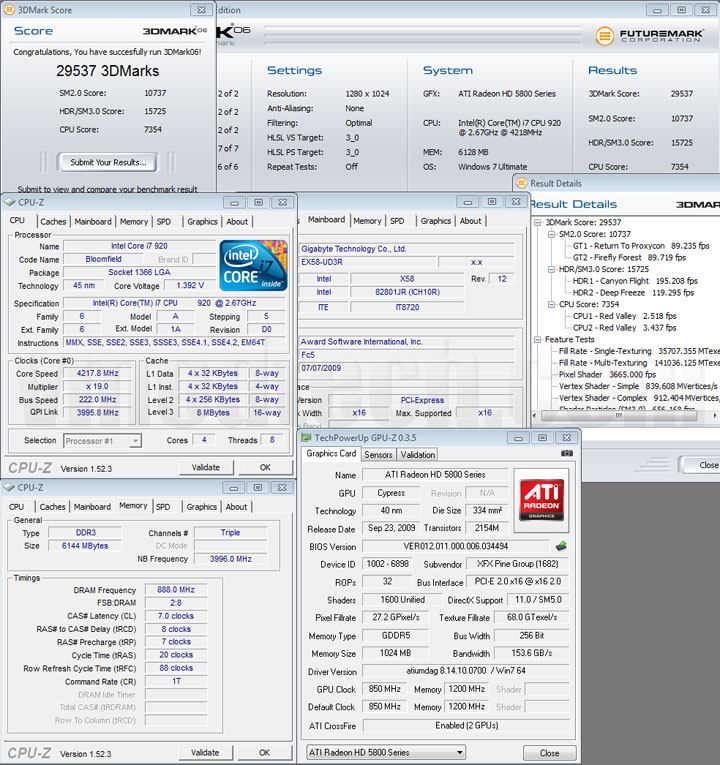Click the Driver Version atiumdag field
This screenshot has width=720, height=765.
pyautogui.click(x=466, y=671)
